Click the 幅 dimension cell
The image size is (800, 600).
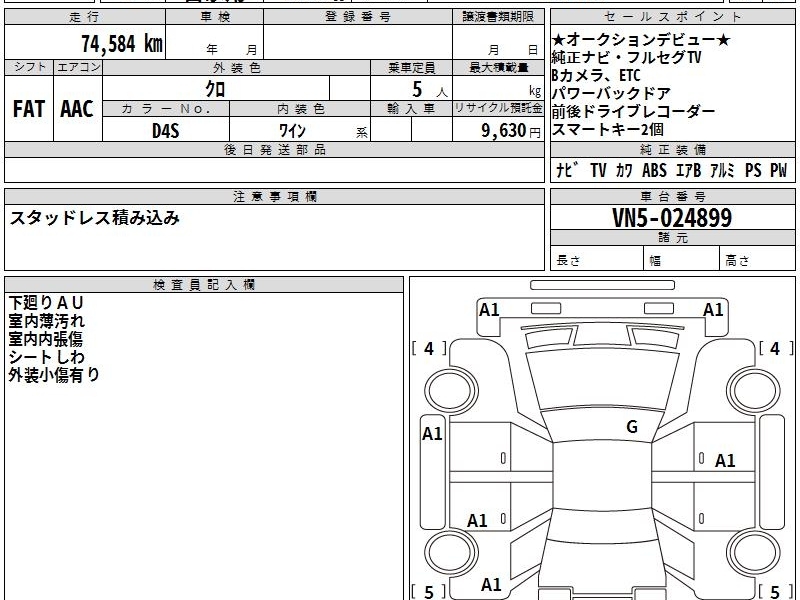click(682, 260)
